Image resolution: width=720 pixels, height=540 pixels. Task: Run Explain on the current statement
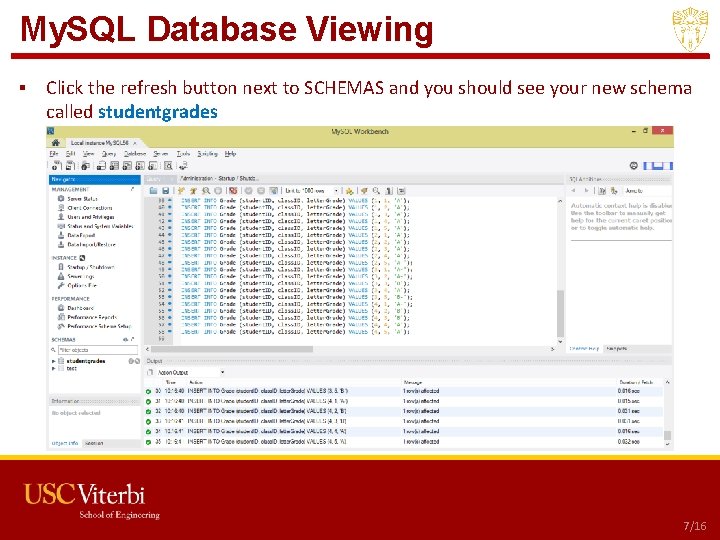[x=206, y=191]
